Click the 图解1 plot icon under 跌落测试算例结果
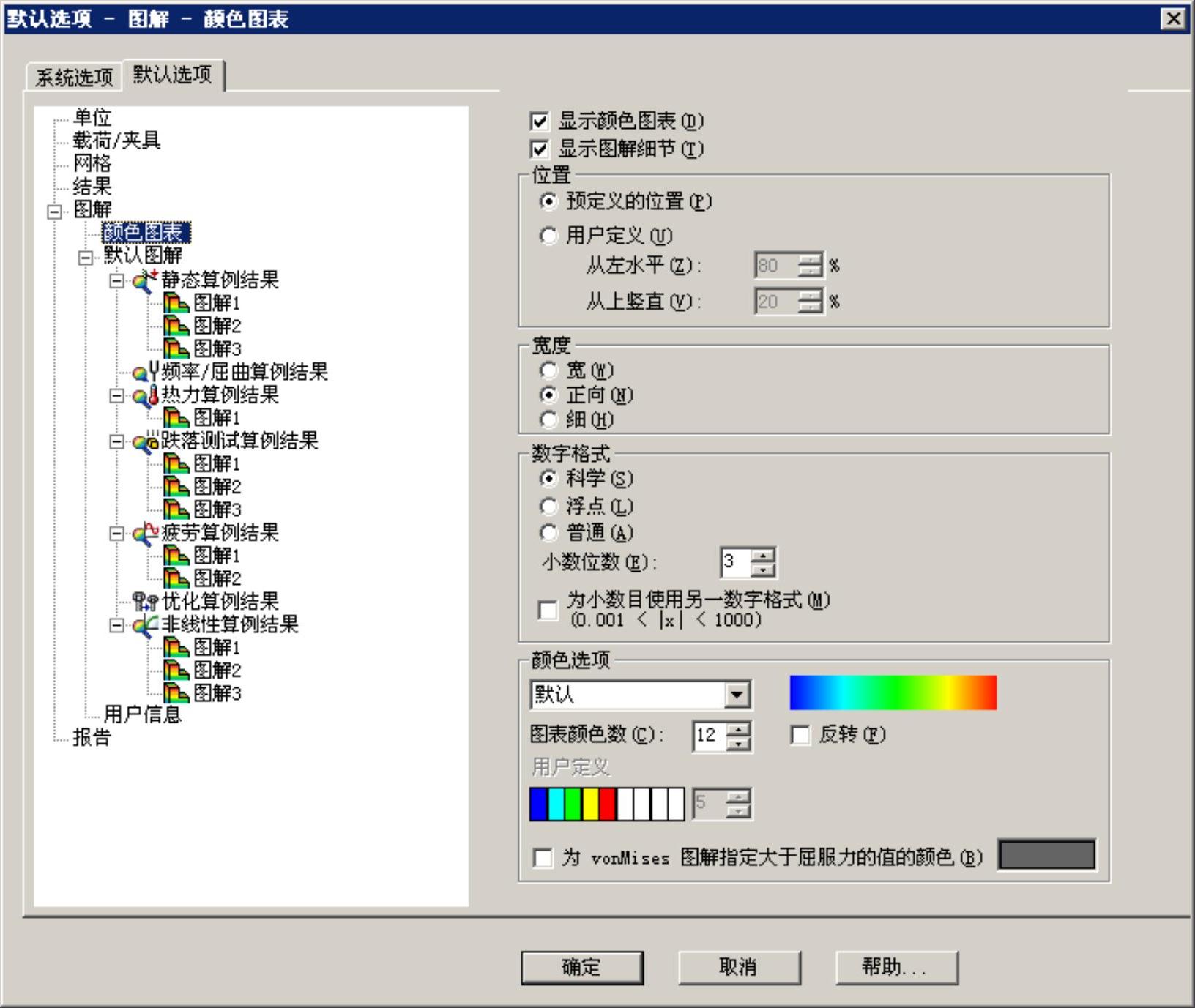 [x=176, y=464]
